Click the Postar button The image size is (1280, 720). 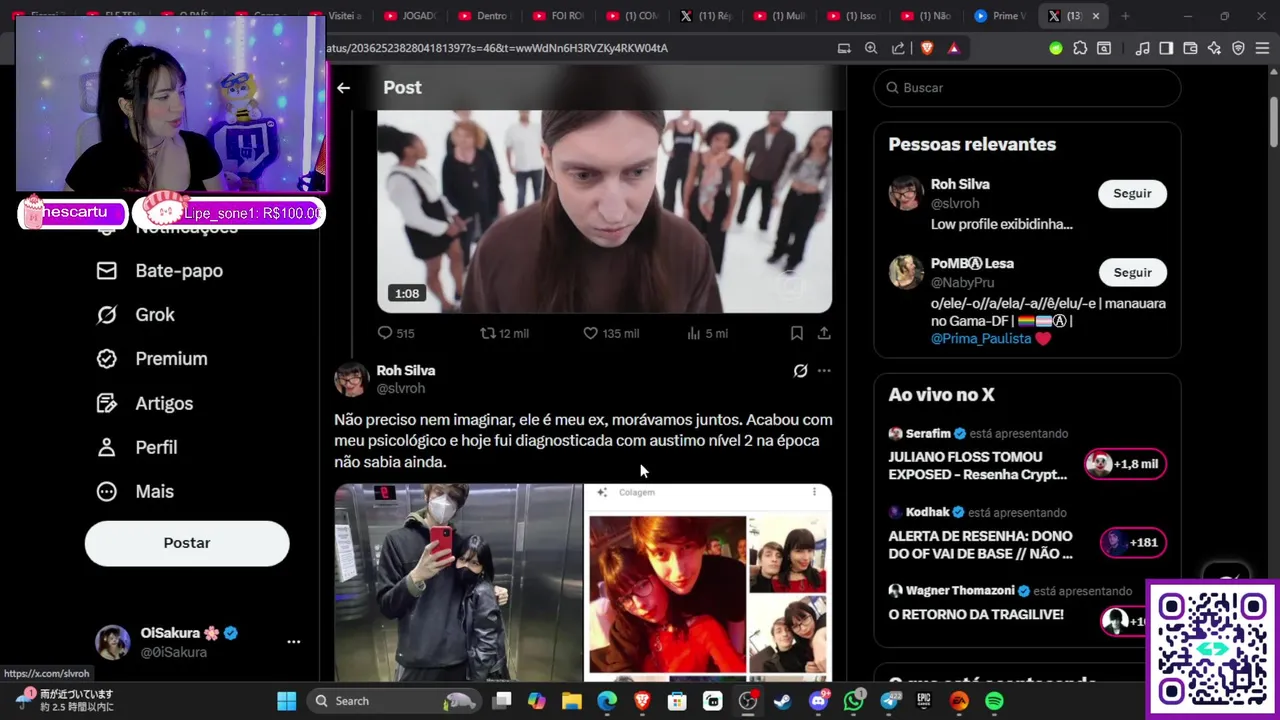click(x=187, y=543)
